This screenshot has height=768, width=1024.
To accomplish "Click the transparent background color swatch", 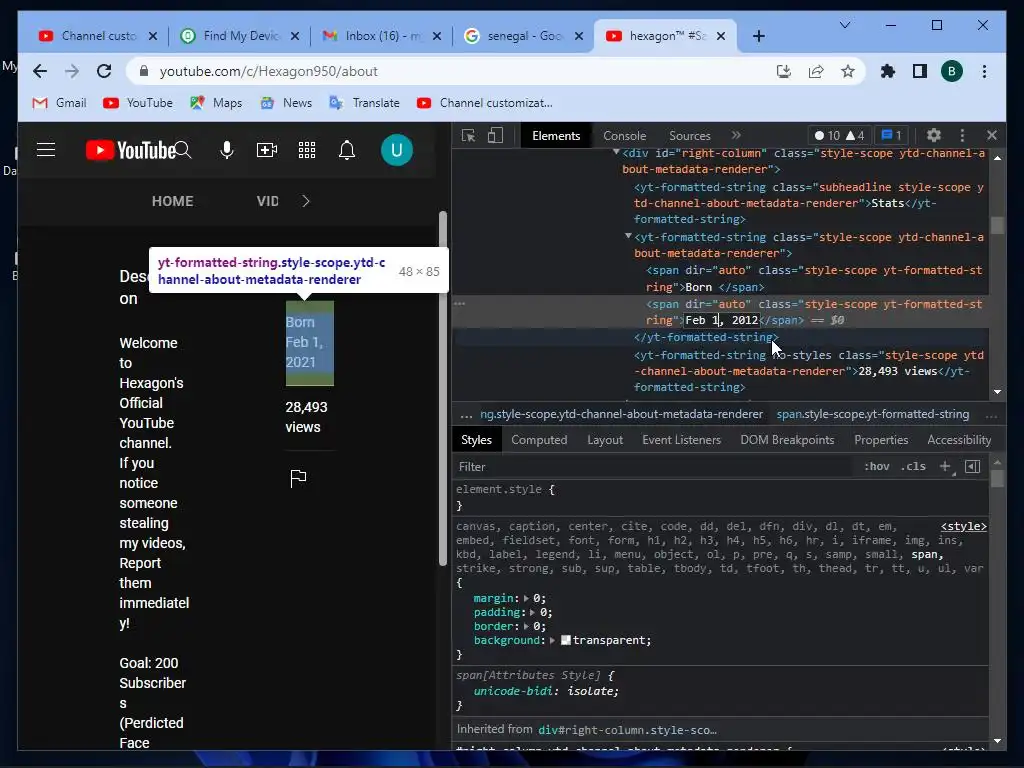I will click(566, 640).
